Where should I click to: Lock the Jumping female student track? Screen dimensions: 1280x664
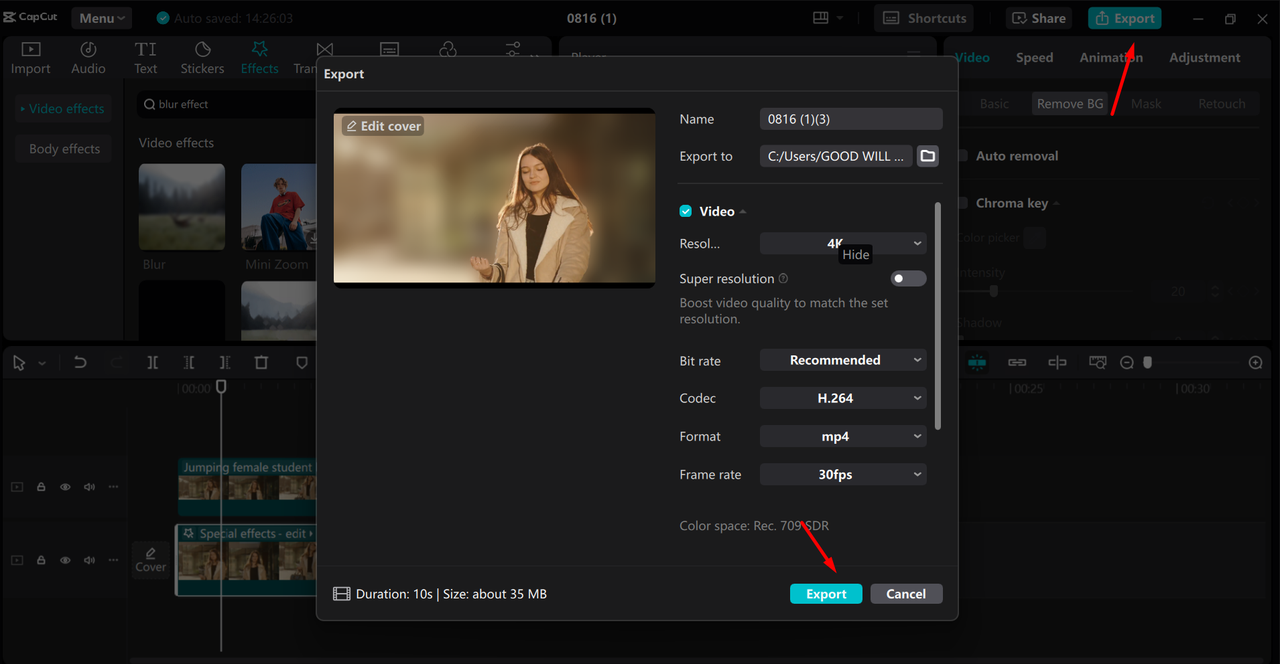[x=41, y=487]
